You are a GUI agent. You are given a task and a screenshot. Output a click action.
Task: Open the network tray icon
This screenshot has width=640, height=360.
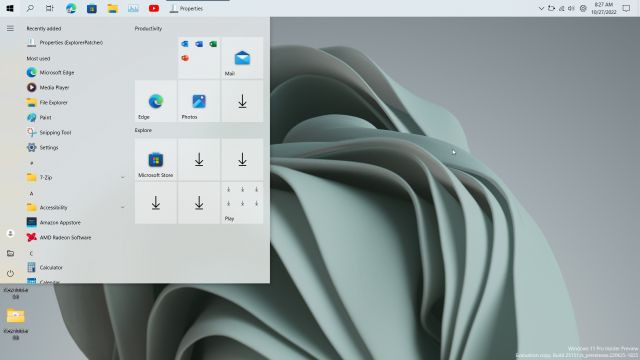tap(562, 8)
